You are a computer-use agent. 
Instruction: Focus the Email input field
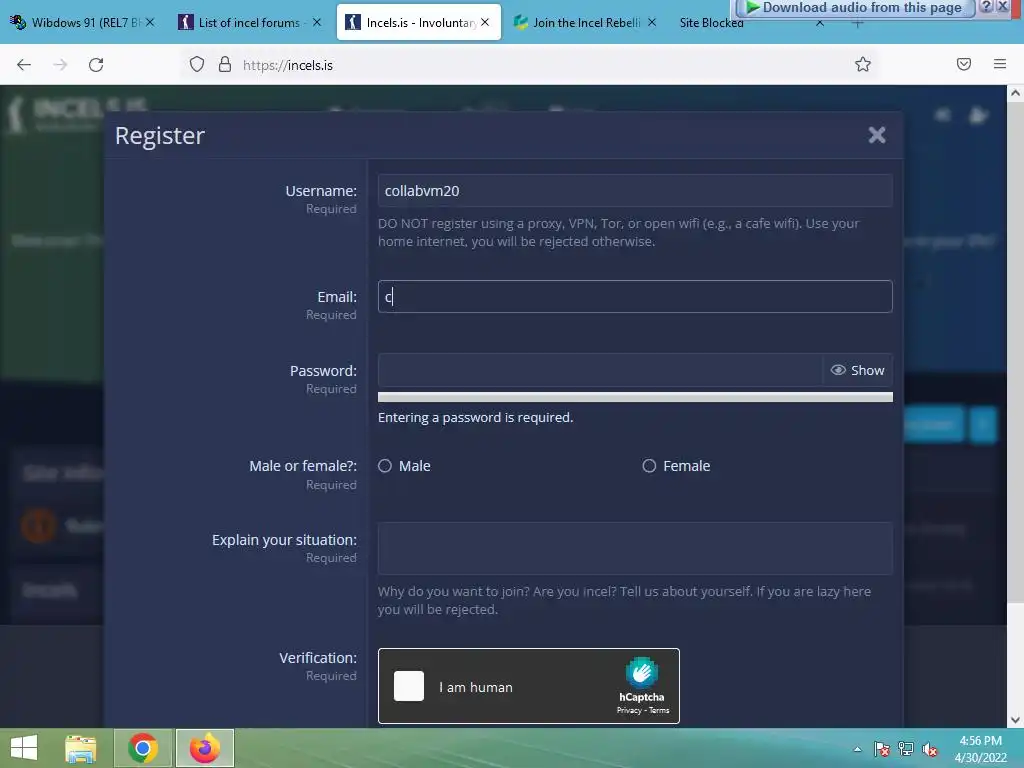[x=635, y=297]
